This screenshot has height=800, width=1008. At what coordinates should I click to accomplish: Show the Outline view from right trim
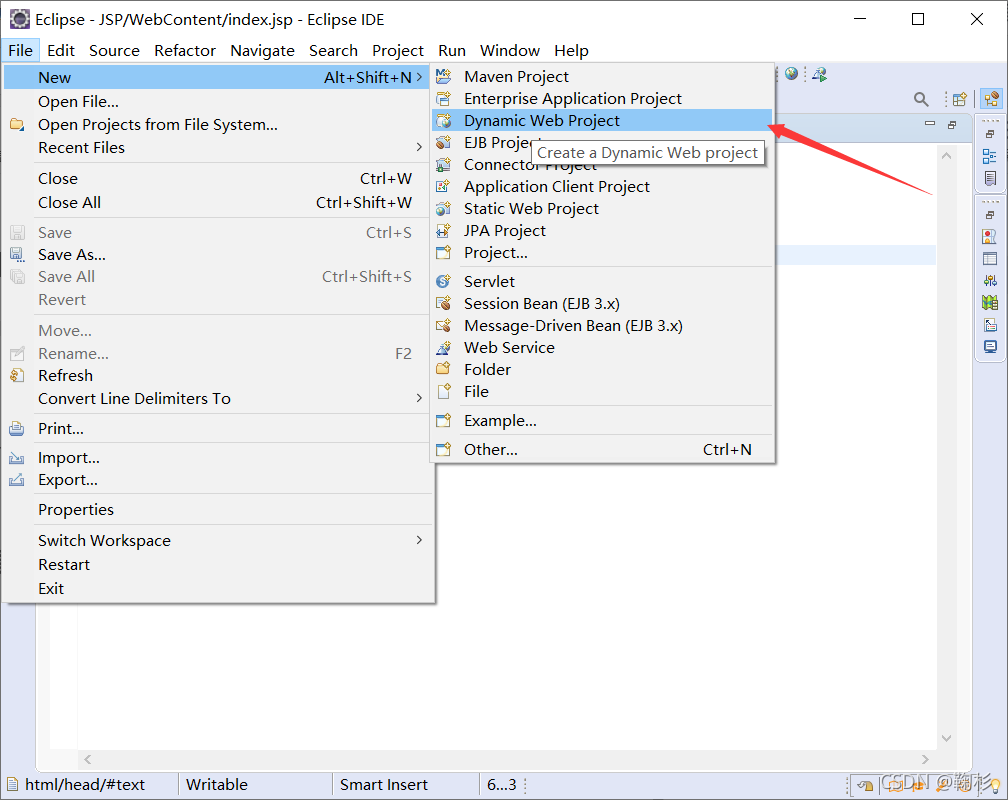[x=990, y=156]
